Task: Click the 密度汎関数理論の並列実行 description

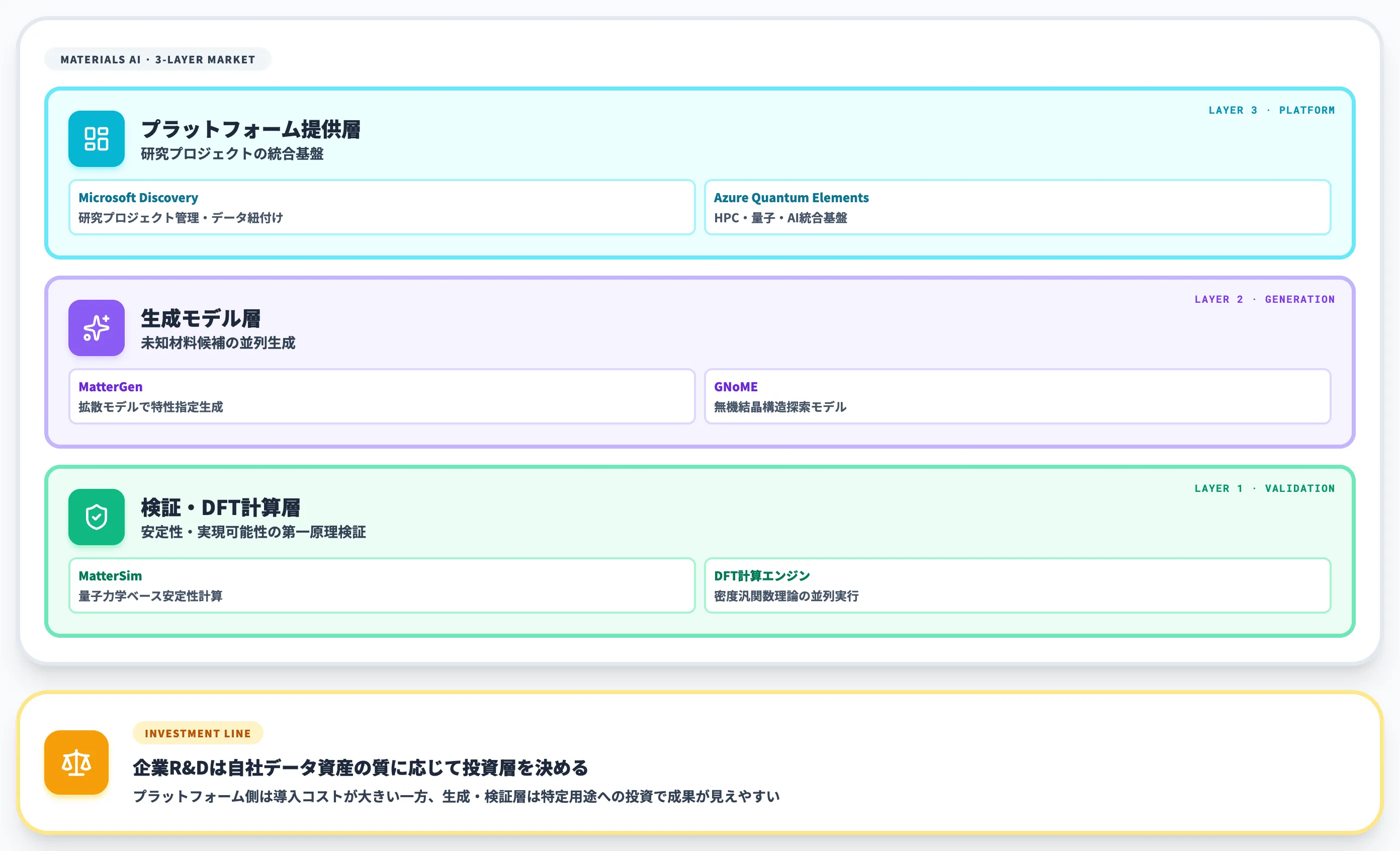Action: 786,597
